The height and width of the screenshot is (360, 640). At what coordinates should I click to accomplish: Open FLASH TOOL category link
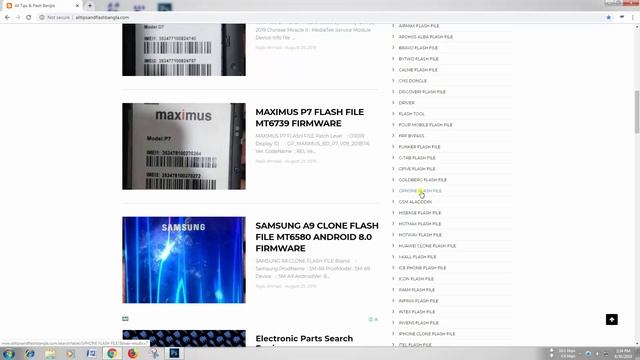411,114
